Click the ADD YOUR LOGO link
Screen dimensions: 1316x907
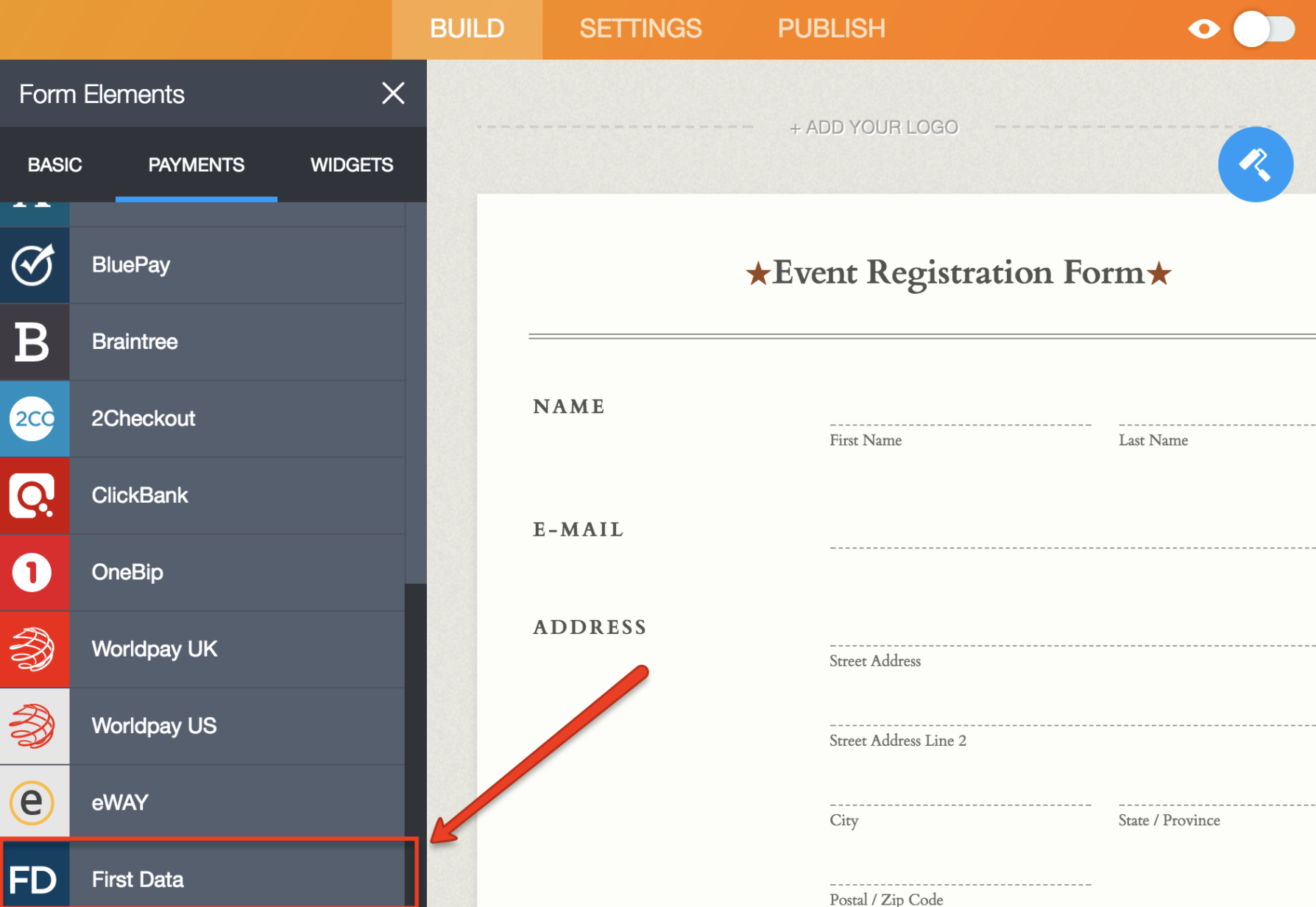(874, 127)
